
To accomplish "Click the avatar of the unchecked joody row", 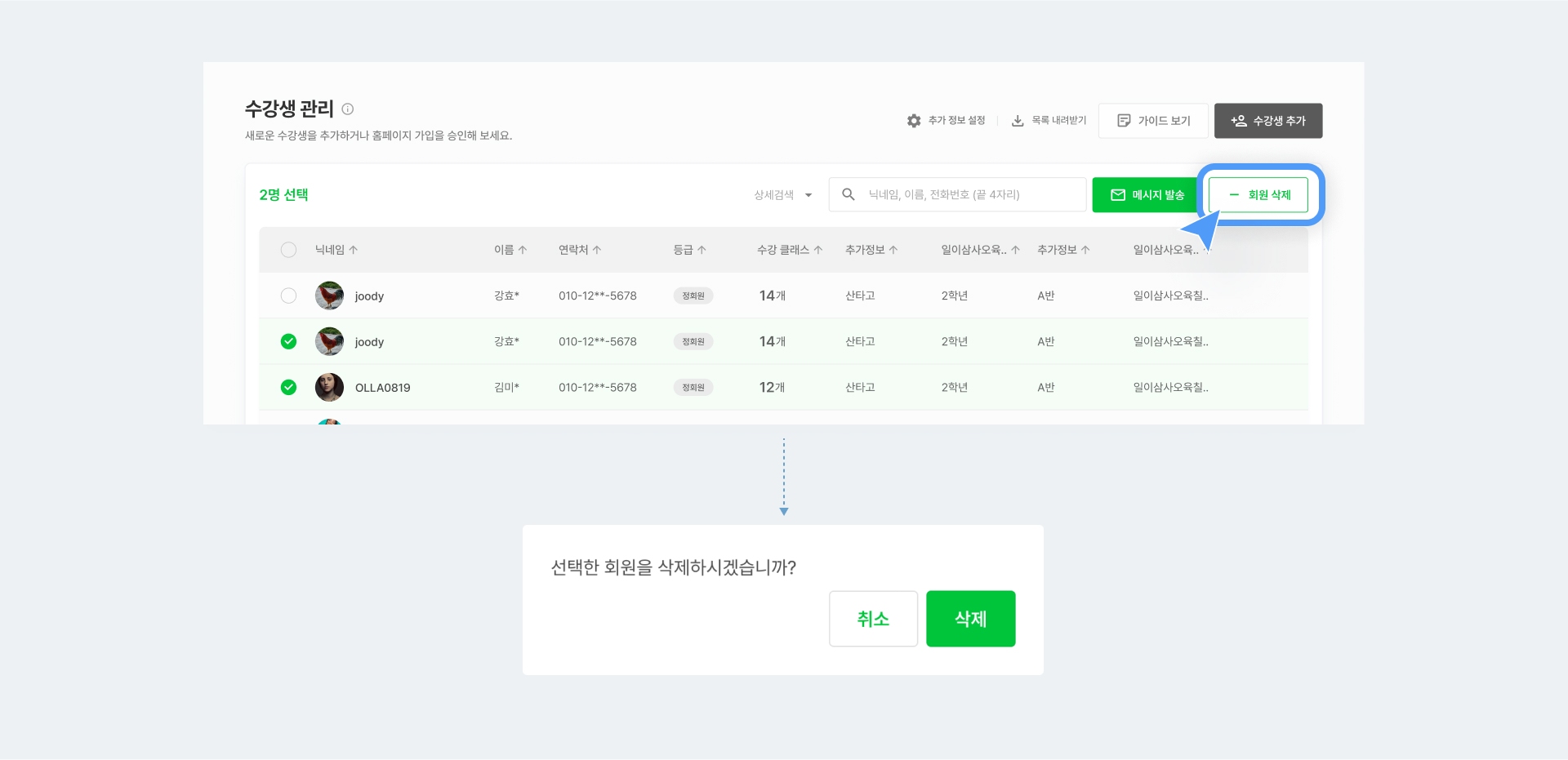I will [329, 296].
